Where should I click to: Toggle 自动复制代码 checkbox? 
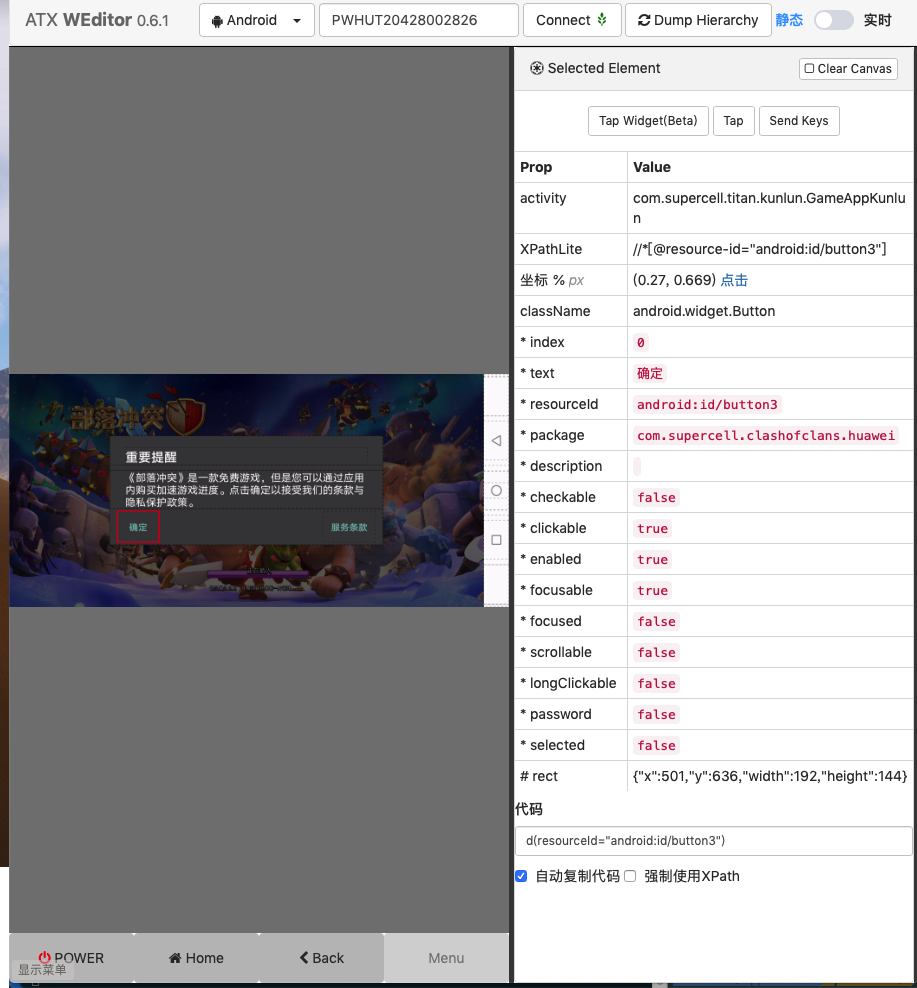521,876
